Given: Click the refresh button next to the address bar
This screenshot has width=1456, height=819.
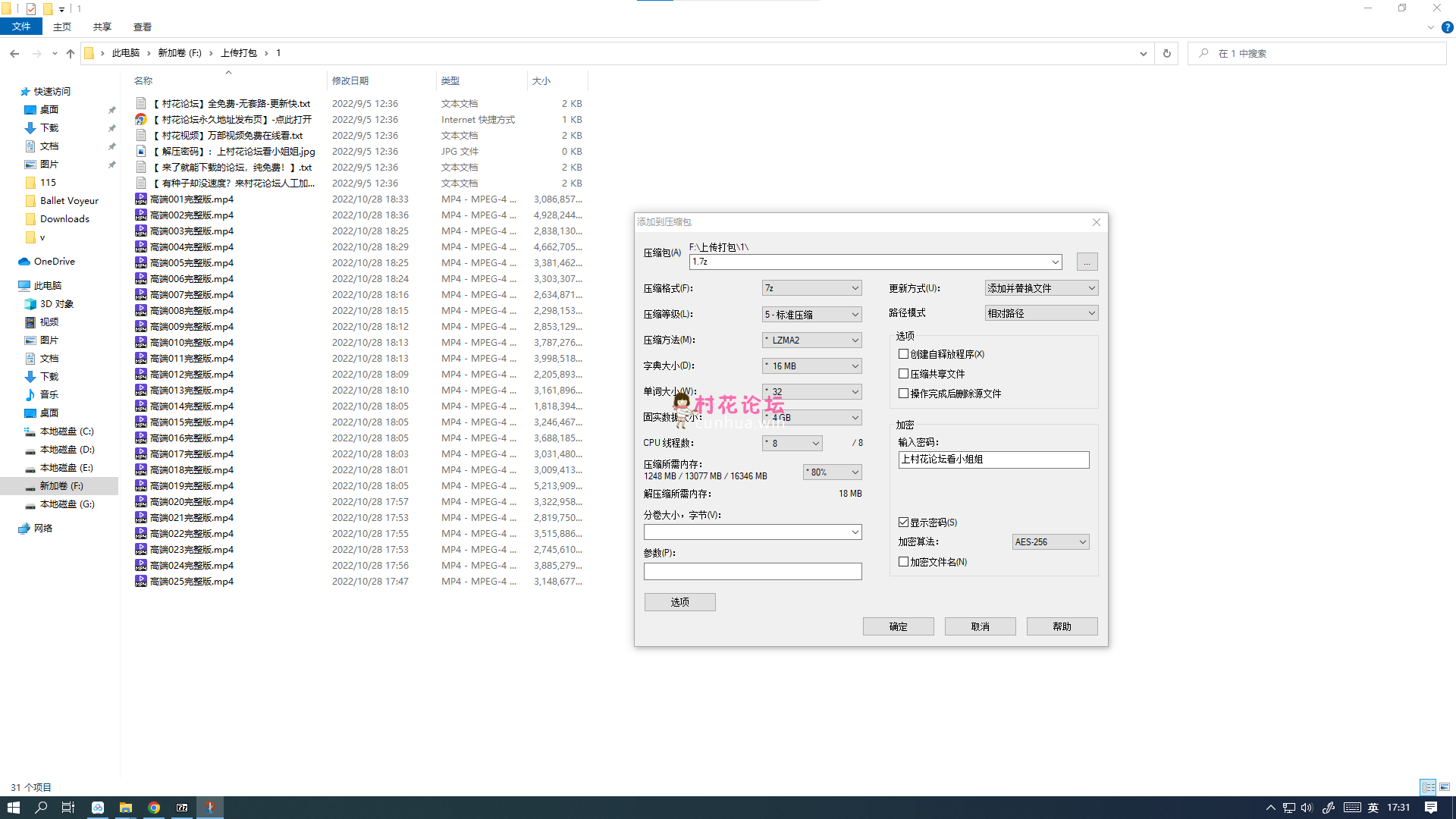Looking at the screenshot, I should [1166, 53].
